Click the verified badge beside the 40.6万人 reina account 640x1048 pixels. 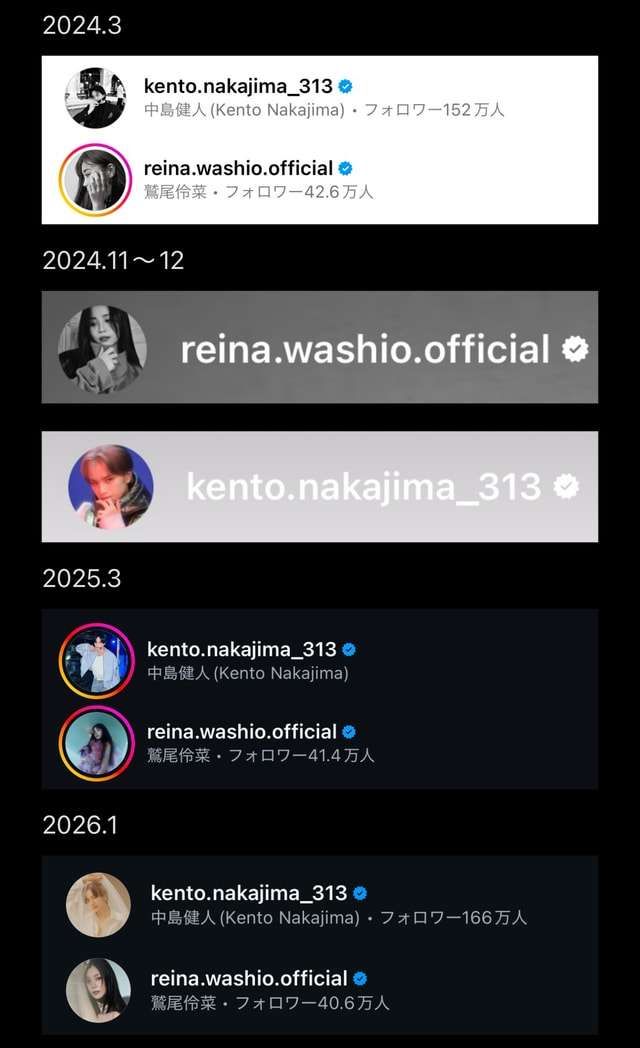pos(360,978)
